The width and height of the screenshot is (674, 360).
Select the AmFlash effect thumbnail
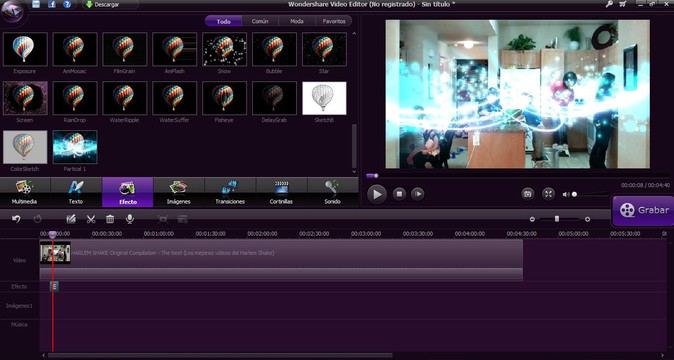[x=175, y=49]
